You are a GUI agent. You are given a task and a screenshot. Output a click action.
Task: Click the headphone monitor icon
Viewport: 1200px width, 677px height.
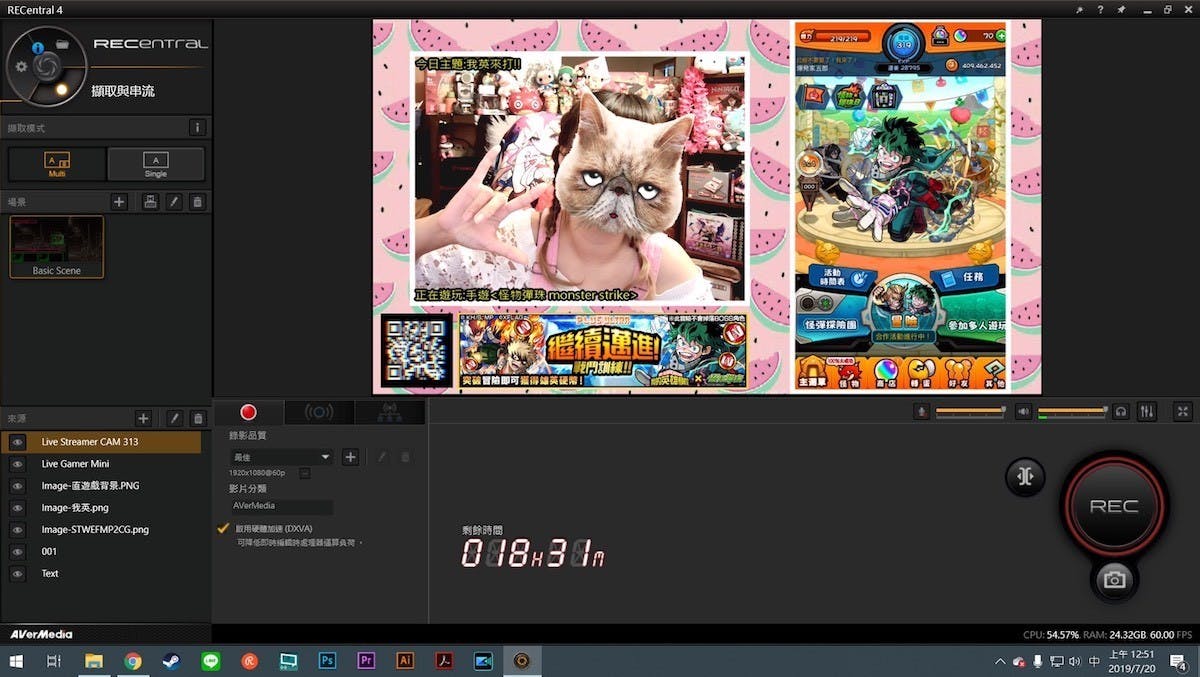1121,411
